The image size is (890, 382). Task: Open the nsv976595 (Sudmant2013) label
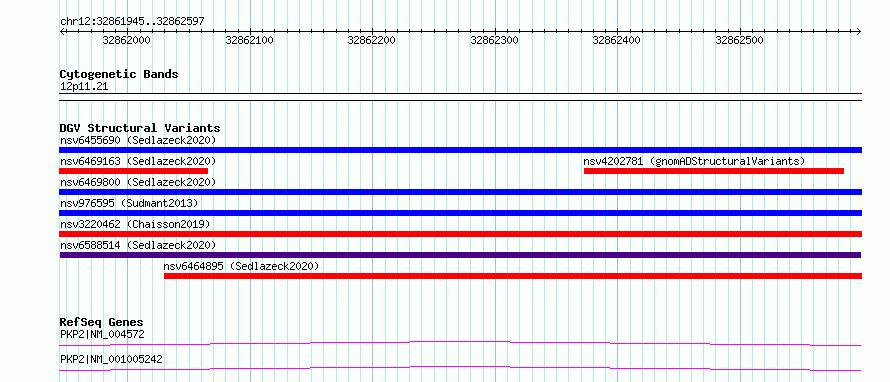click(x=129, y=203)
